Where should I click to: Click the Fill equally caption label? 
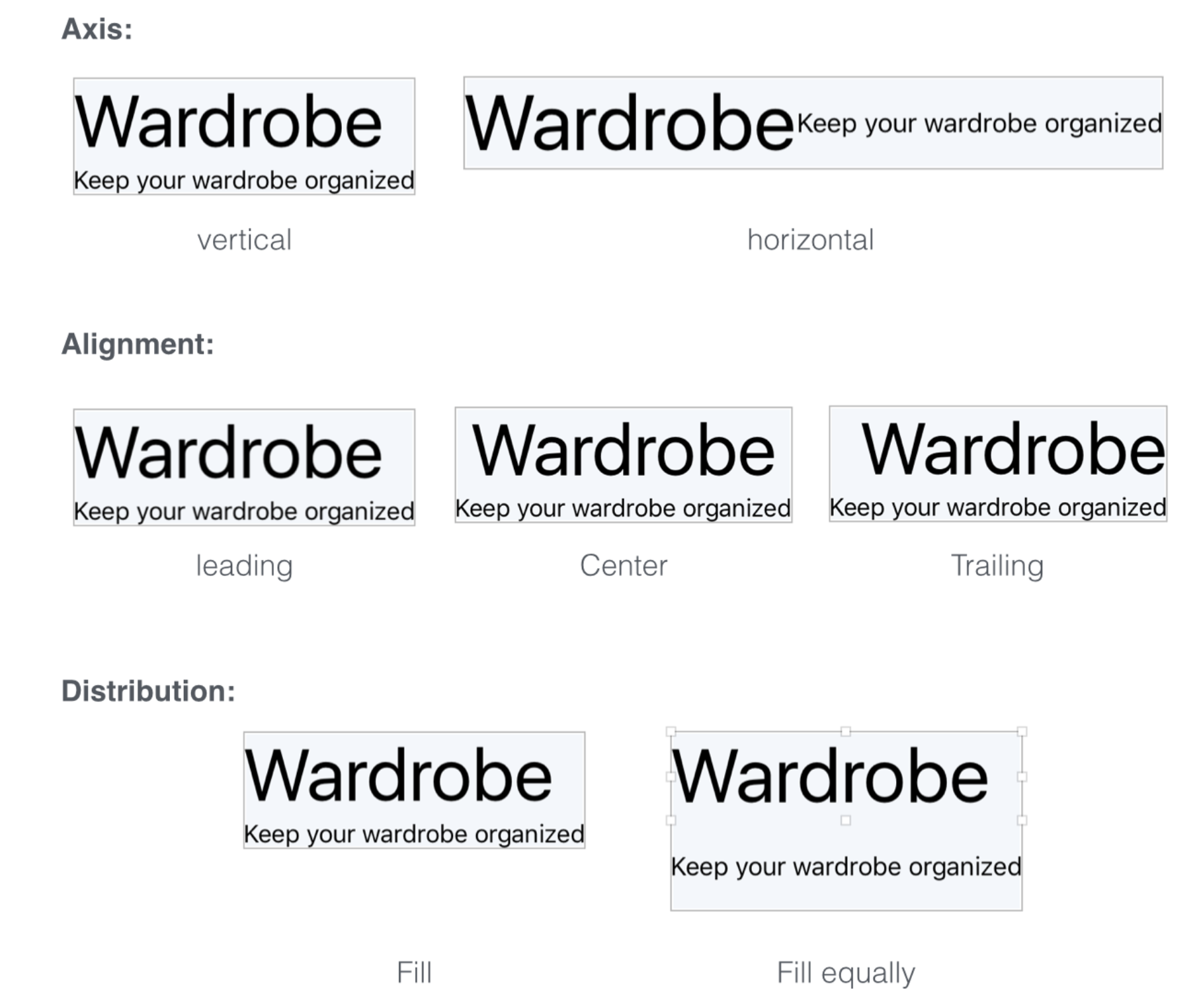pyautogui.click(x=846, y=973)
